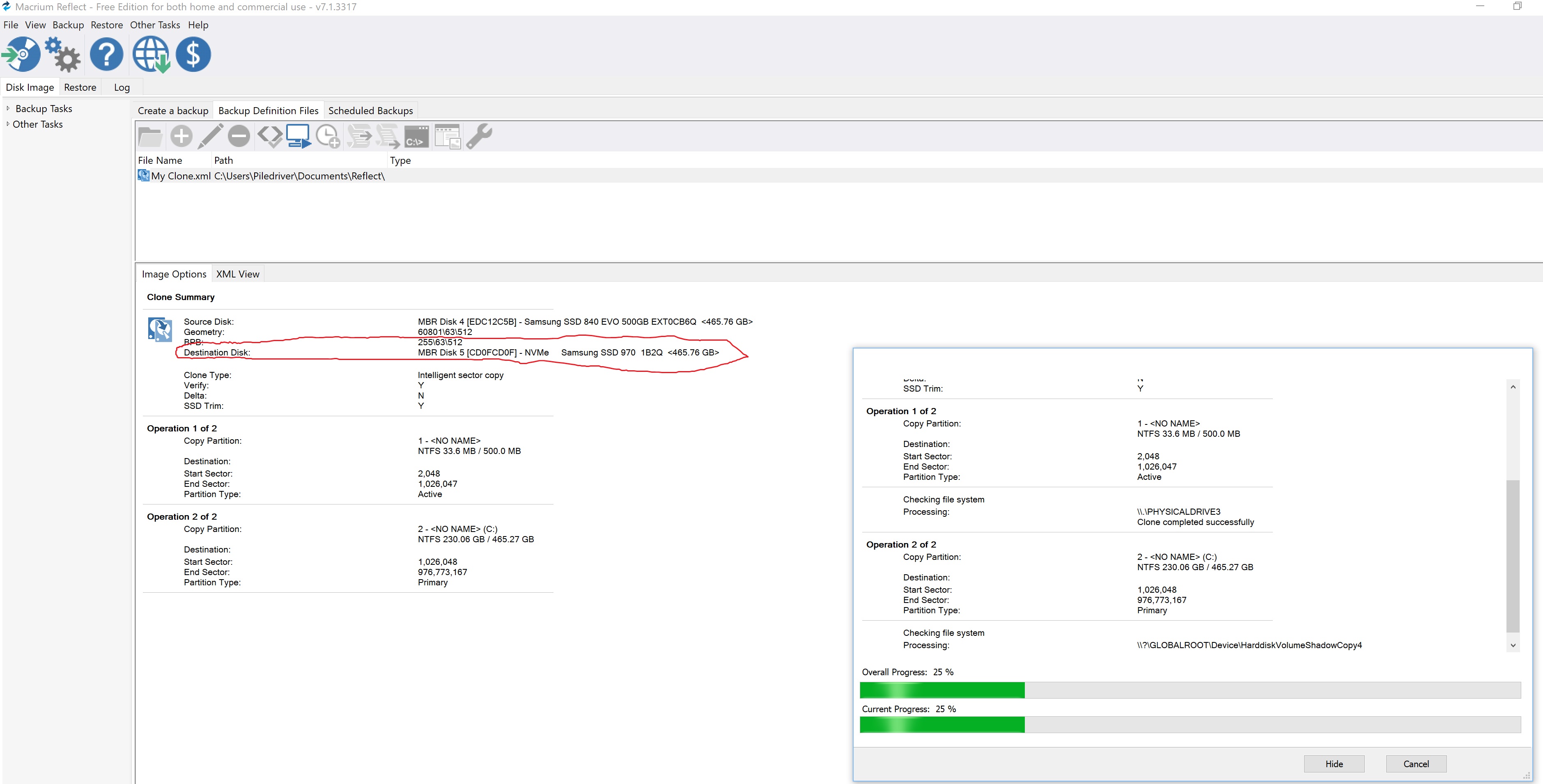Viewport: 1543px width, 784px height.
Task: Click the C:\> command prompt icon
Action: coord(416,136)
